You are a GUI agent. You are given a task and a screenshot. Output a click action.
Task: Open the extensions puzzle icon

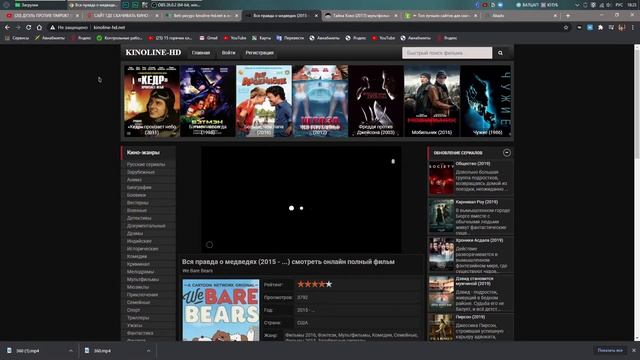tap(600, 27)
